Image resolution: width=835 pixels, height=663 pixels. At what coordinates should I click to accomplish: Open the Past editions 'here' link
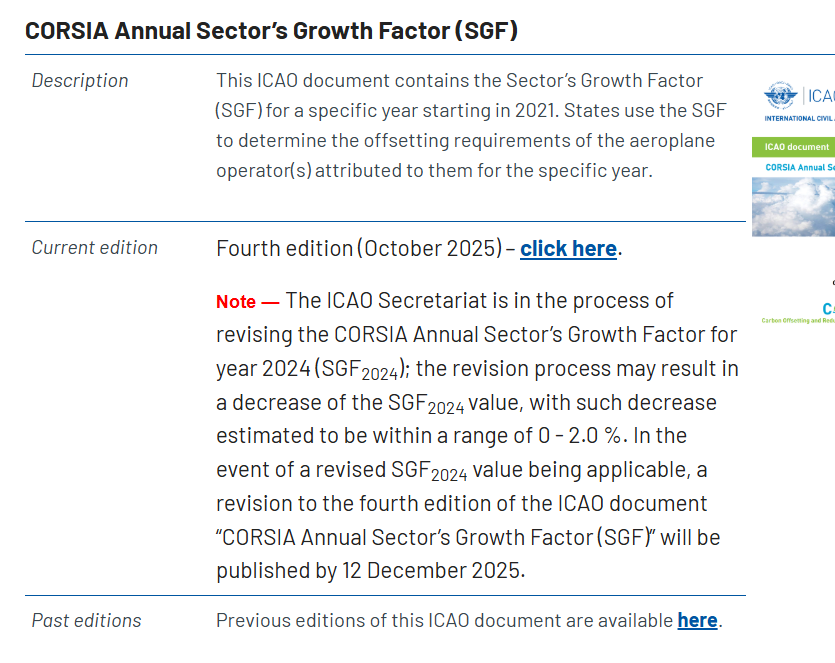point(697,620)
